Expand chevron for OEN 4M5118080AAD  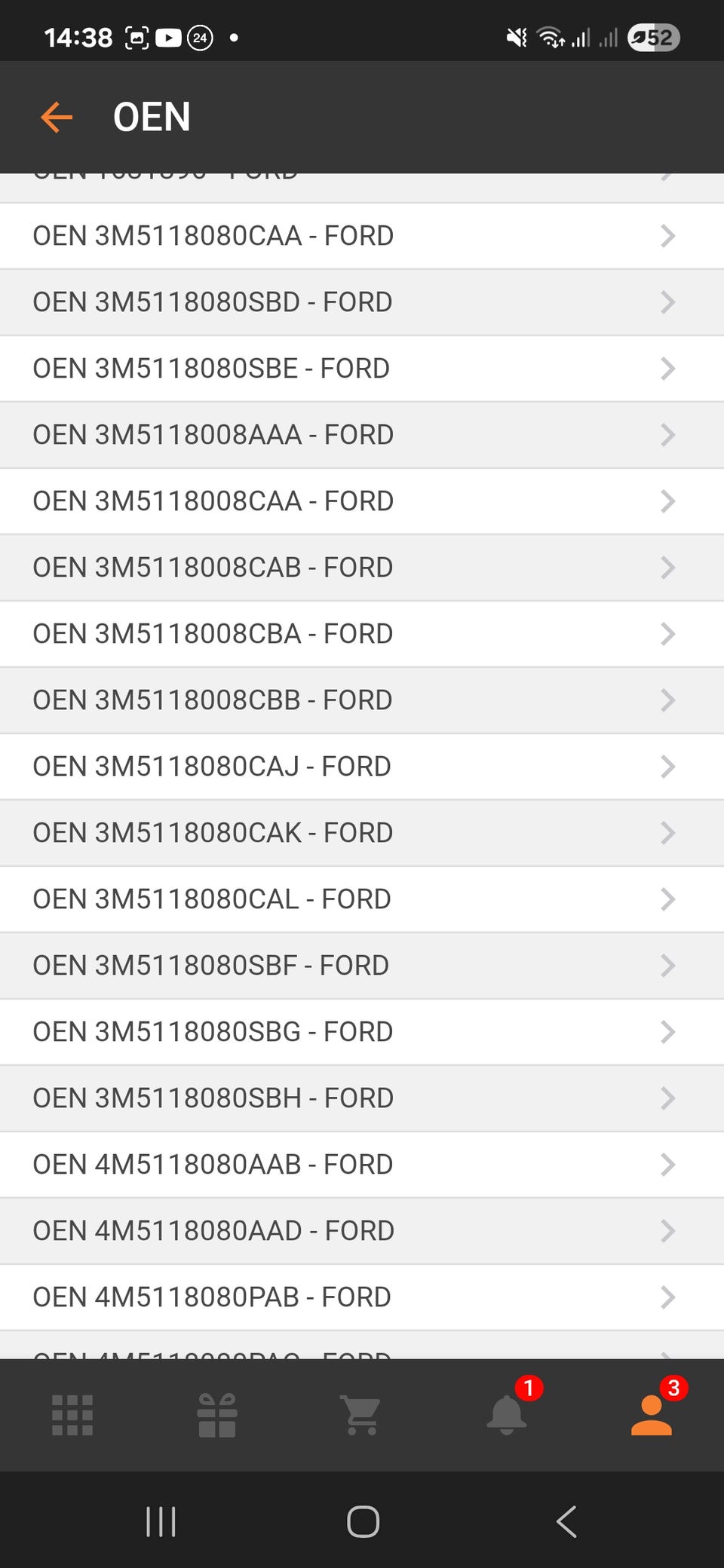pyautogui.click(x=667, y=1231)
